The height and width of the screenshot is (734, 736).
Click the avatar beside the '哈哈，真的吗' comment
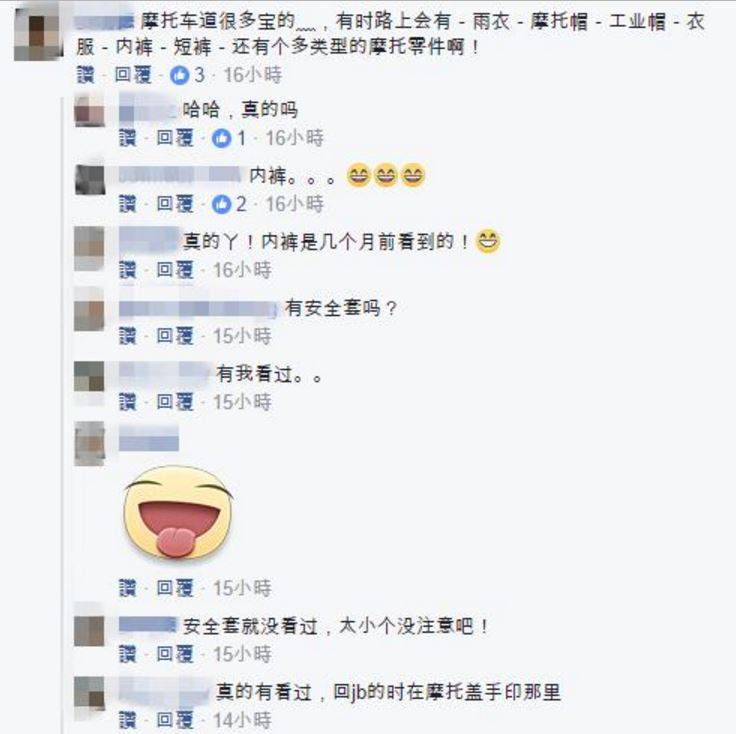(89, 110)
